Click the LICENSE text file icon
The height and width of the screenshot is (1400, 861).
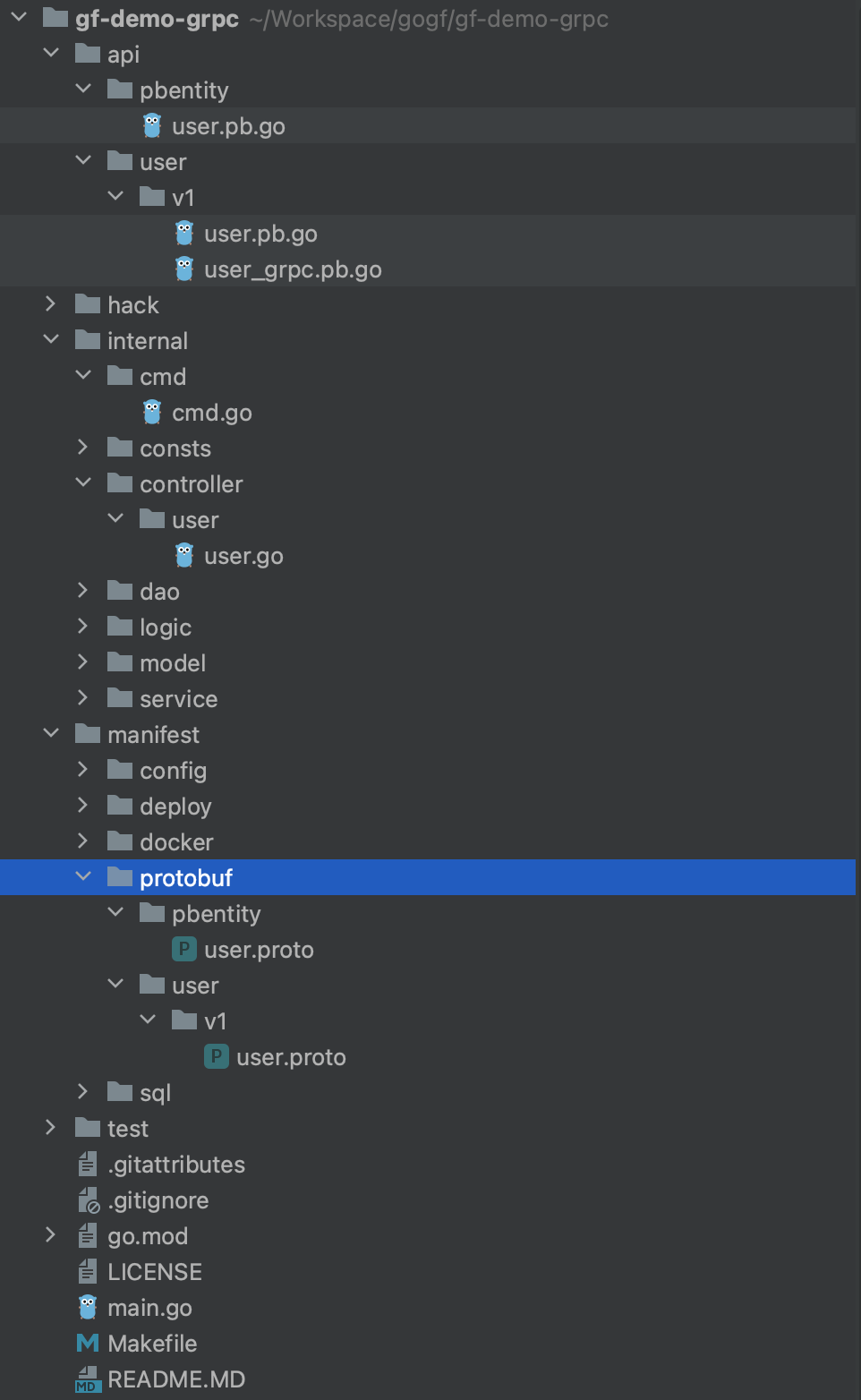pos(88,1271)
